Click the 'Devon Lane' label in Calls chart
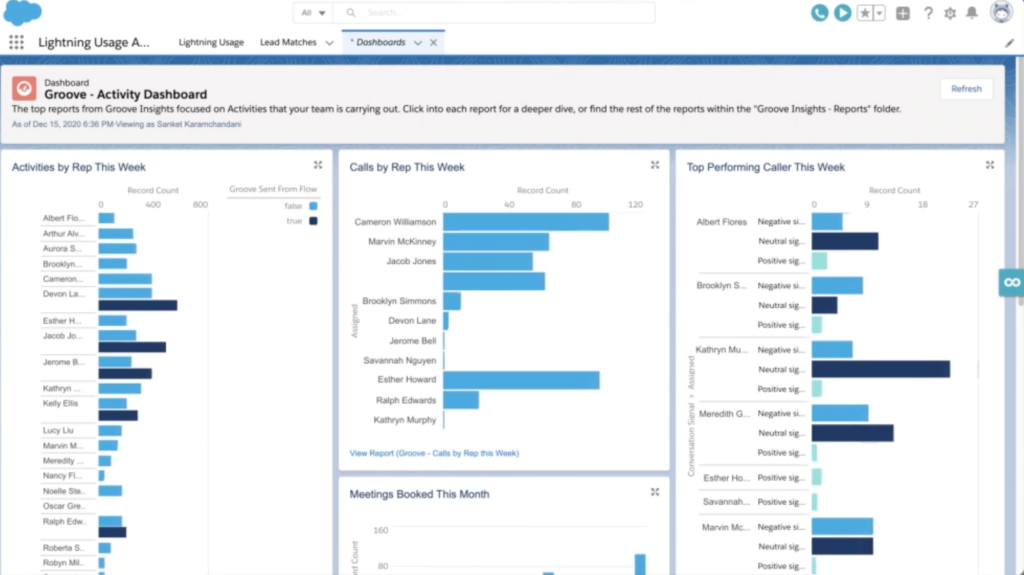 412,321
